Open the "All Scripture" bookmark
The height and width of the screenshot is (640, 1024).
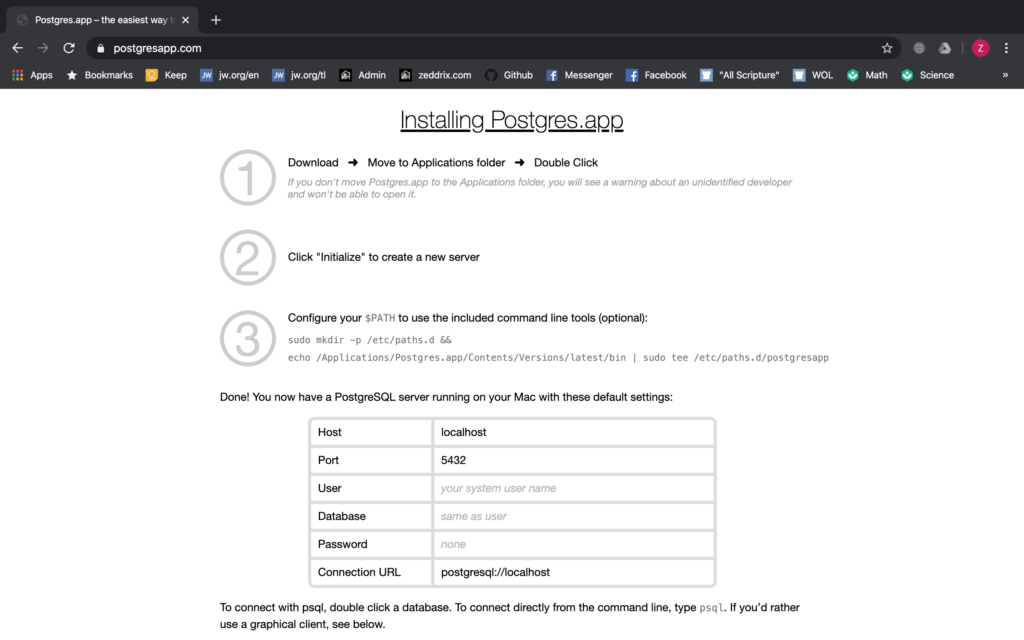740,75
